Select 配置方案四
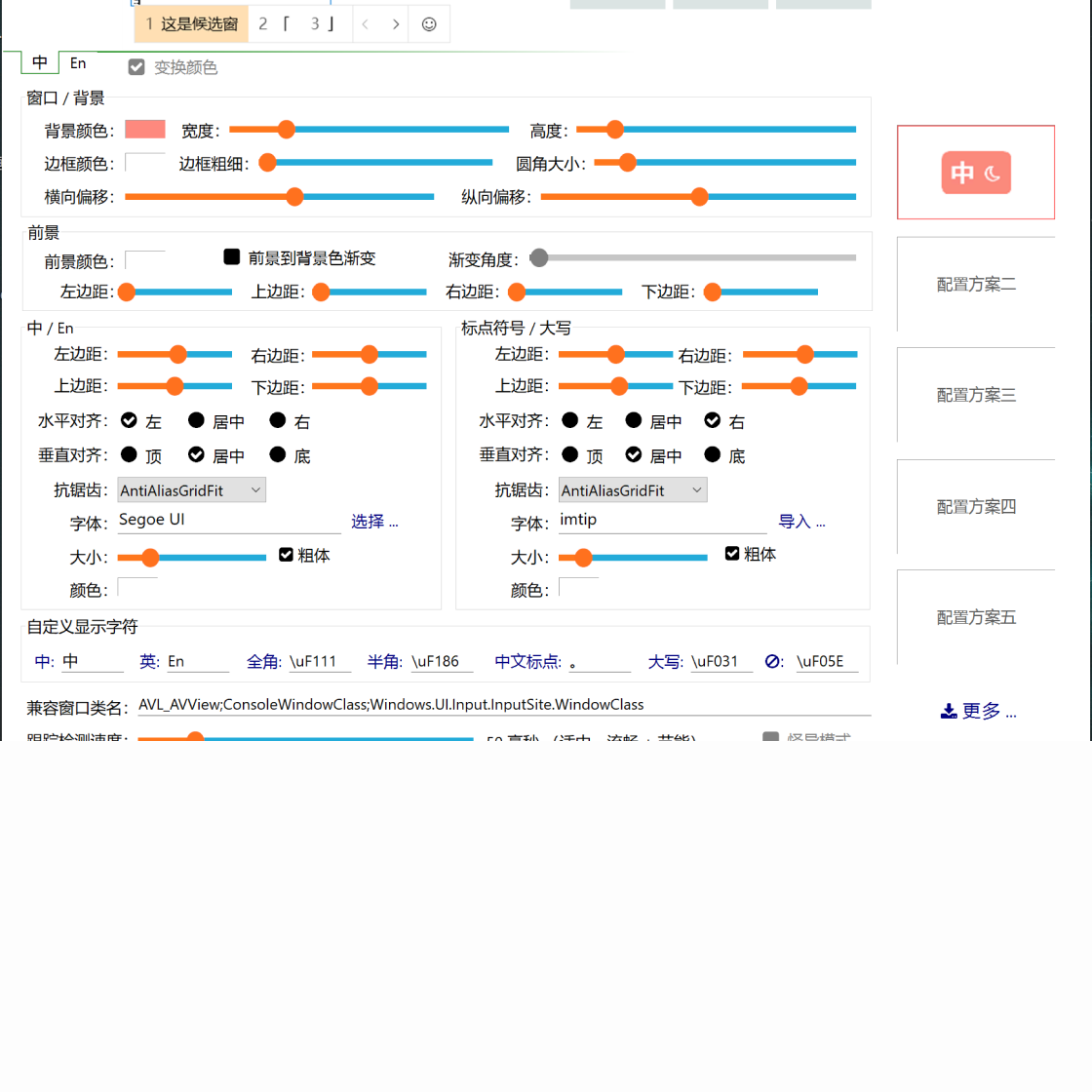The image size is (1092, 1092). click(x=976, y=506)
